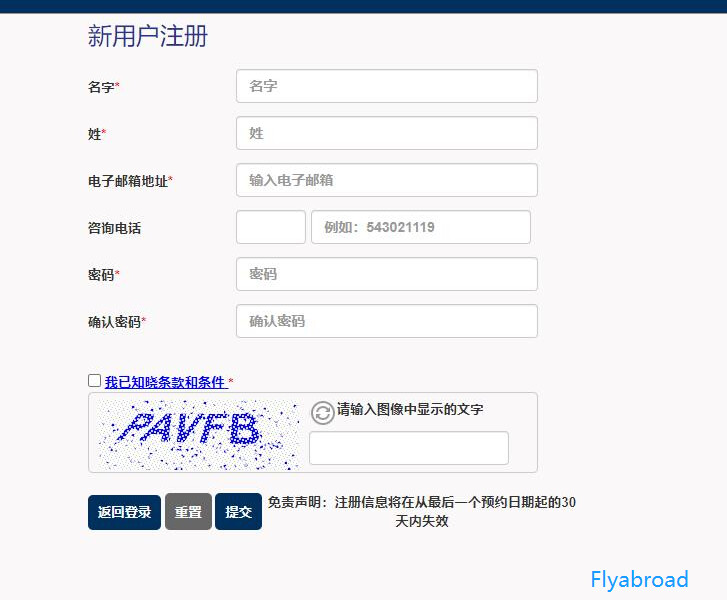Click the PAVFB captcha image
Viewport: 727px width, 600px height.
coord(198,434)
